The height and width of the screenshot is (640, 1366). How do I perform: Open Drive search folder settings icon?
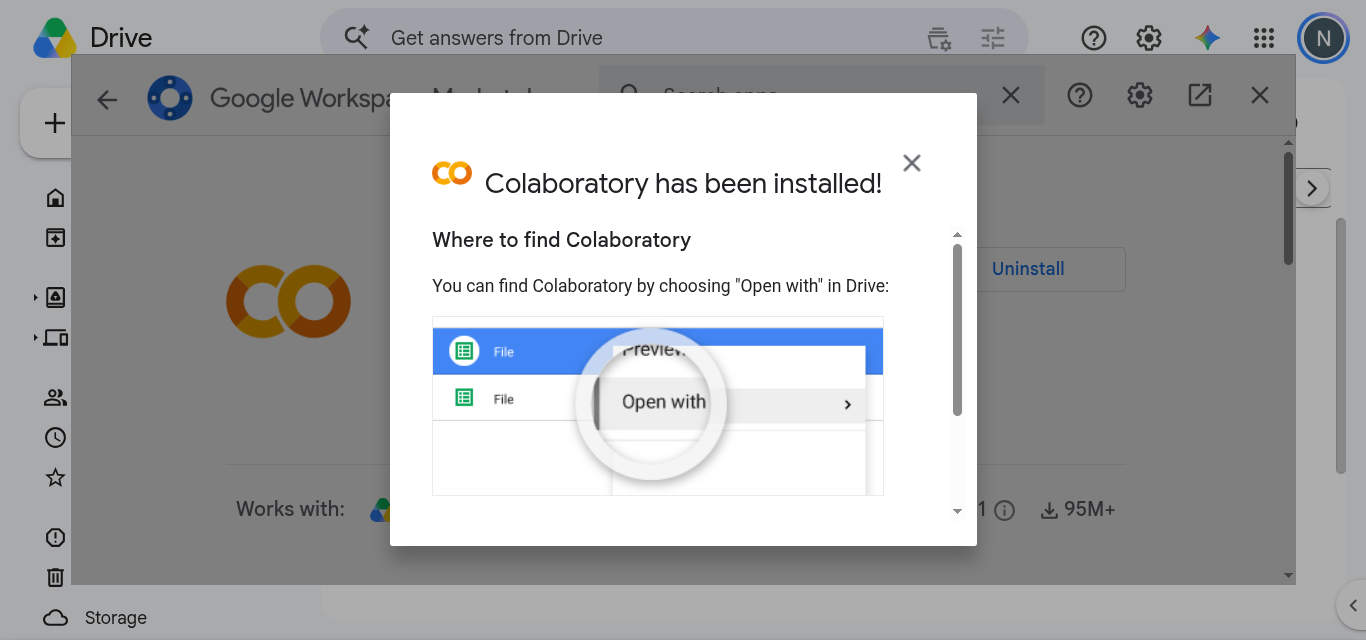tap(939, 39)
